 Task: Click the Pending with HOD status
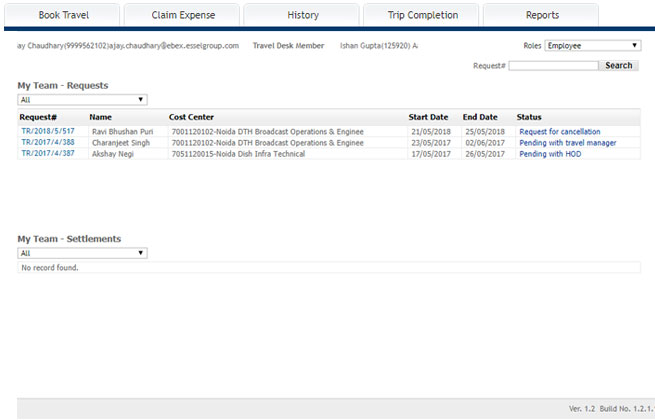550,154
